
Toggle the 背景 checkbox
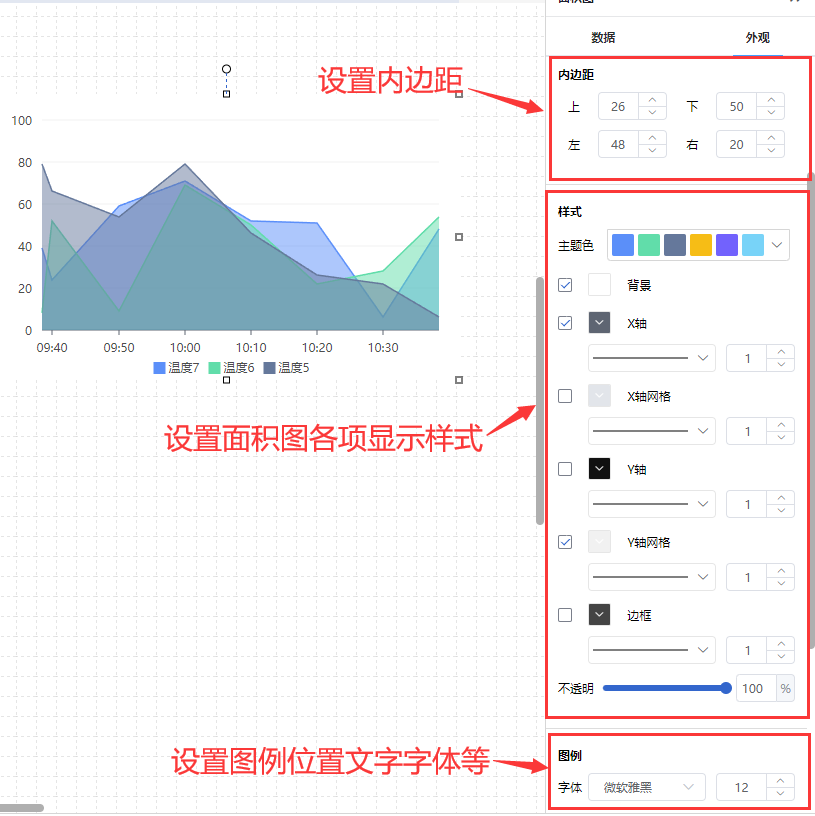pyautogui.click(x=565, y=285)
